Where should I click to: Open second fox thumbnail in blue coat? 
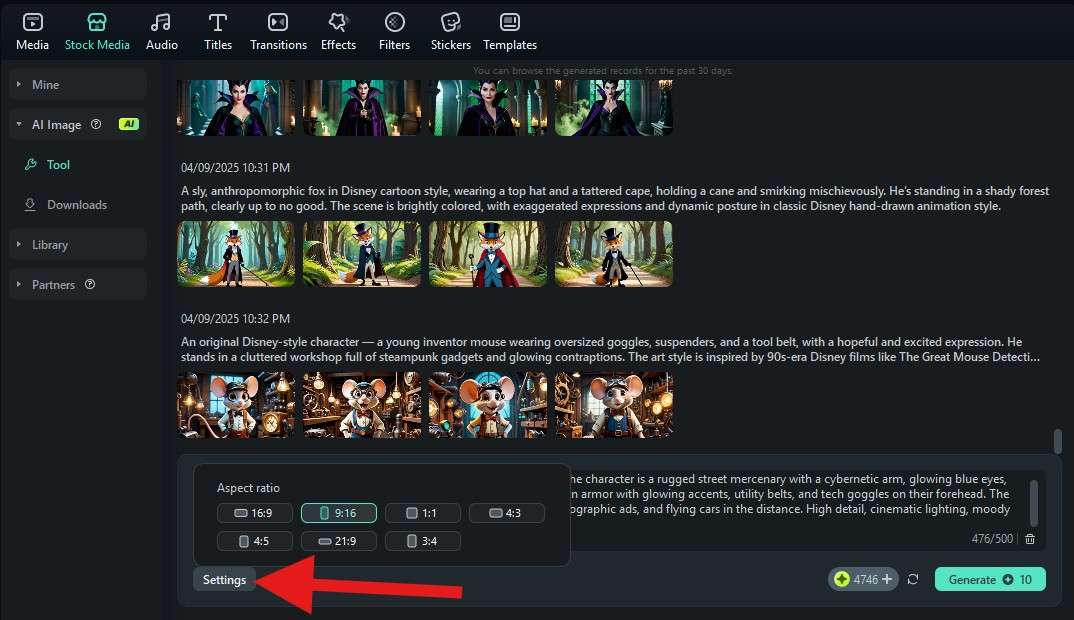click(362, 254)
